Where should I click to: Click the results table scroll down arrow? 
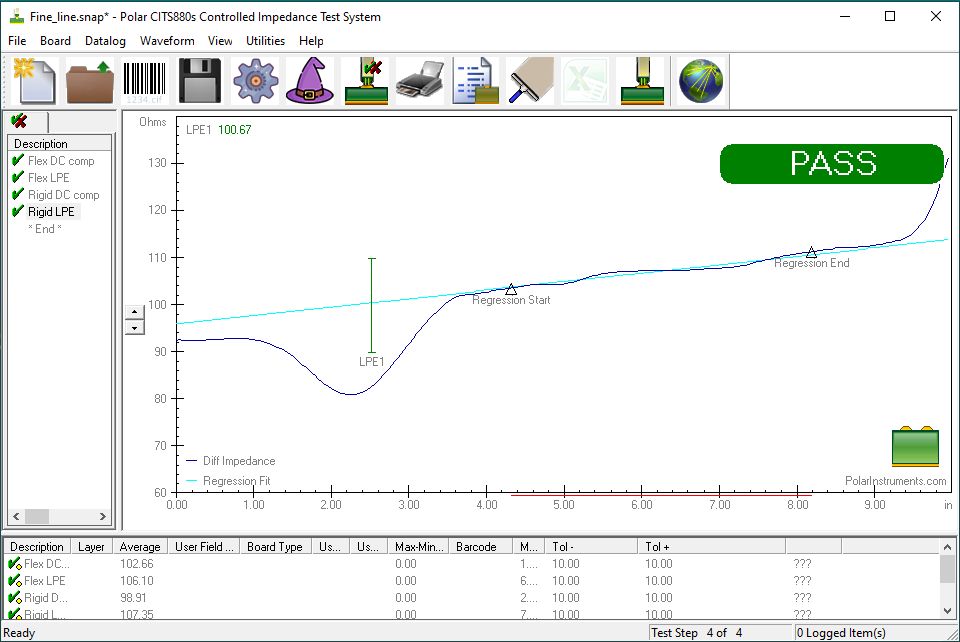pyautogui.click(x=947, y=610)
